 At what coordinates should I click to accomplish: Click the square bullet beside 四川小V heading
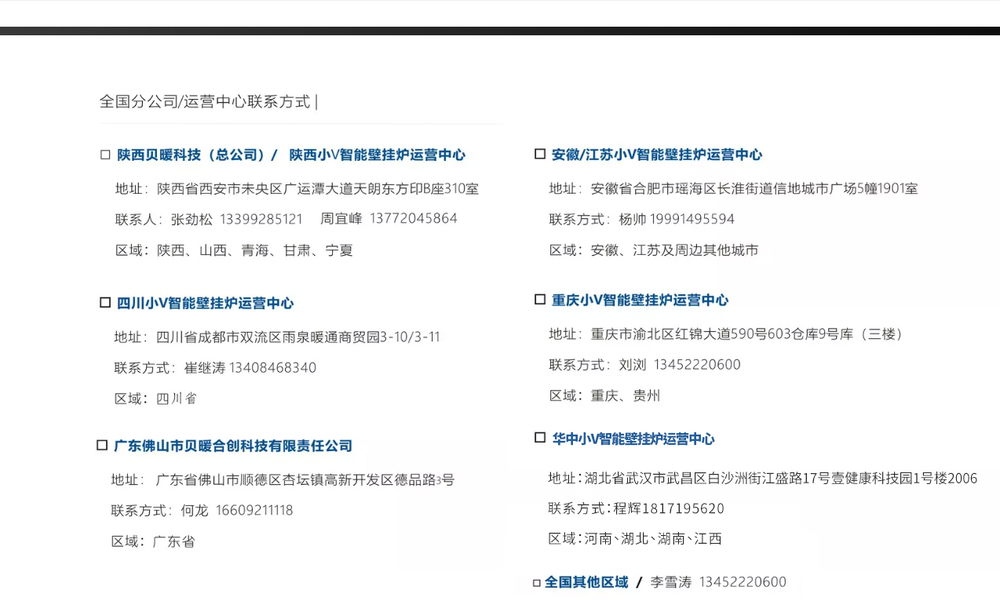pos(105,302)
